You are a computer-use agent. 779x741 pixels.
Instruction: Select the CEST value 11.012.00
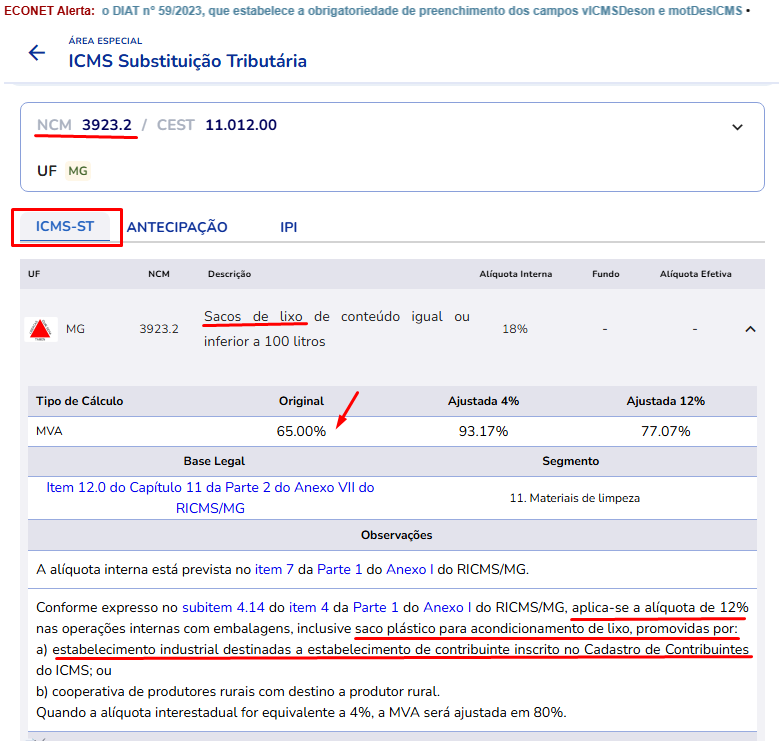pos(241,125)
